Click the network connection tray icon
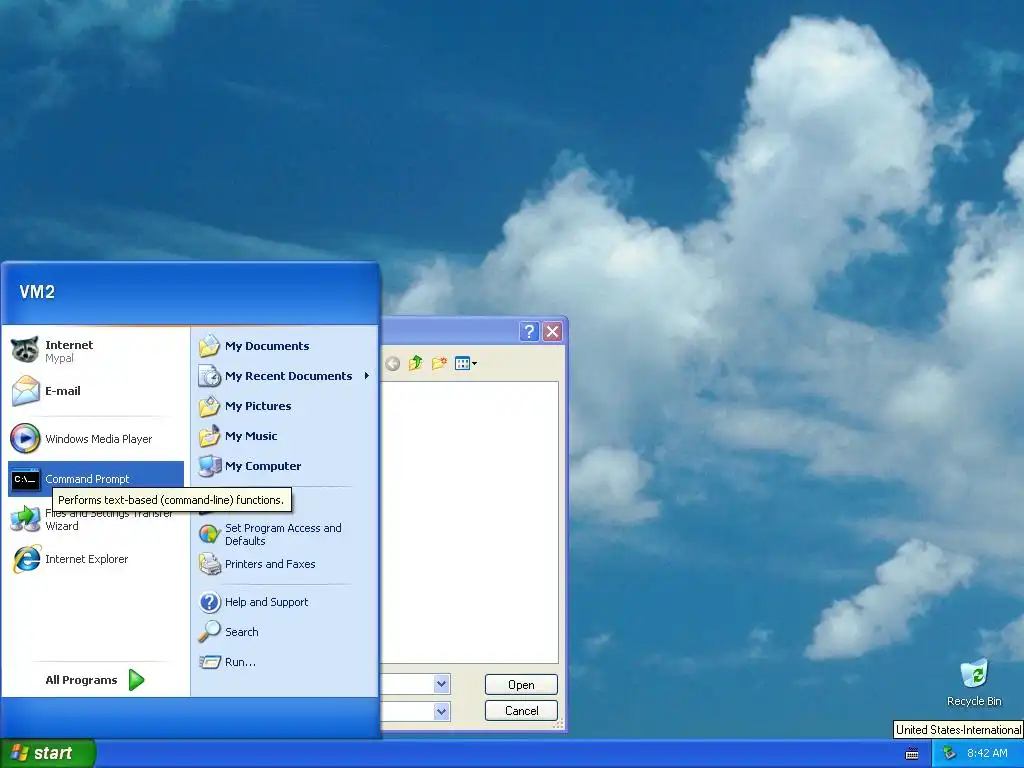 coord(949,754)
